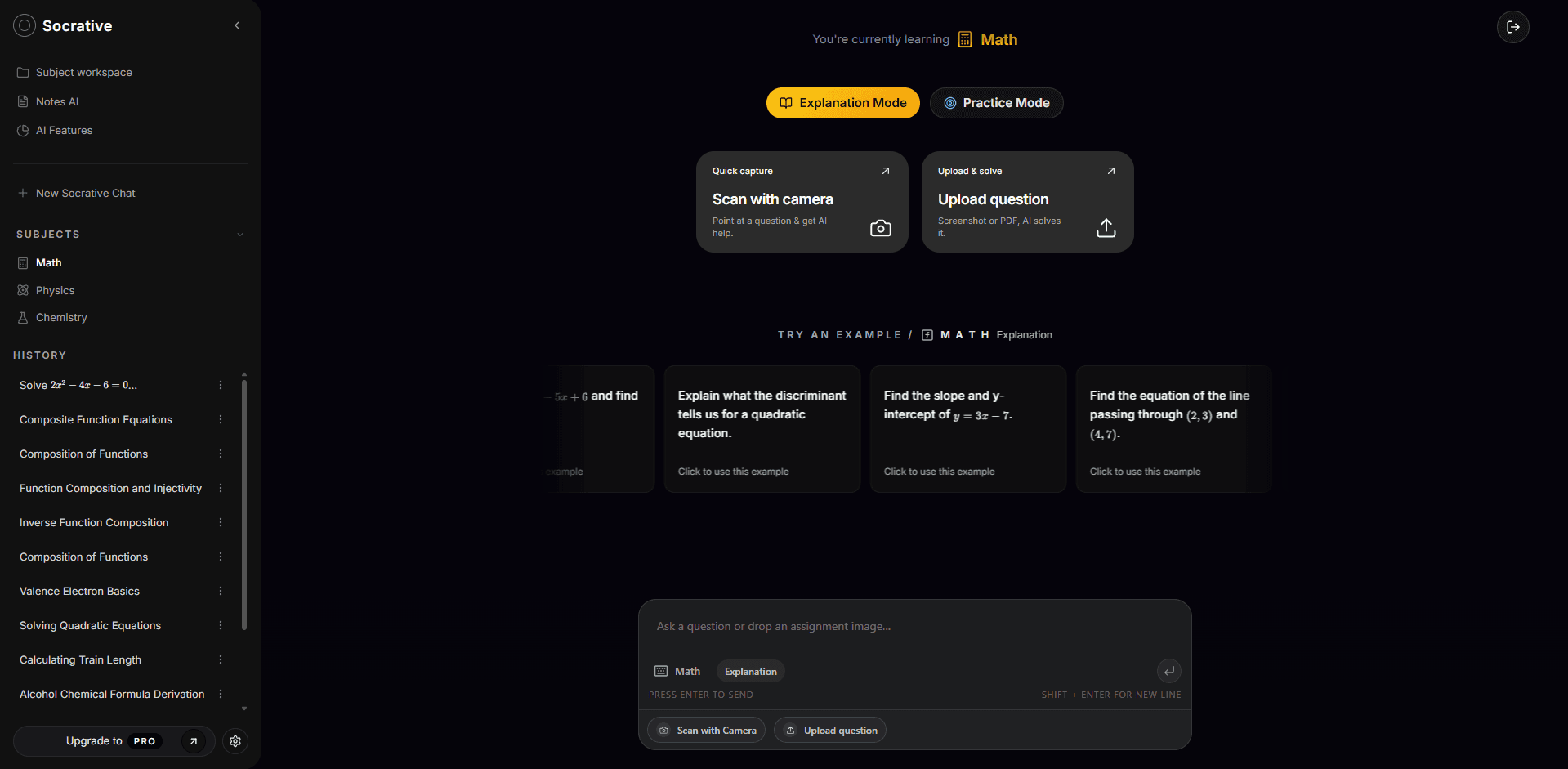The image size is (1568, 769).
Task: Switch to the Physics subject
Action: [56, 290]
